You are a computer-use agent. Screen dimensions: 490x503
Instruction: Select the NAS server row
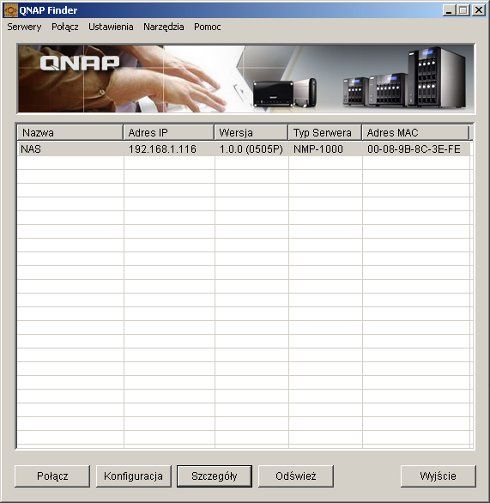point(244,149)
